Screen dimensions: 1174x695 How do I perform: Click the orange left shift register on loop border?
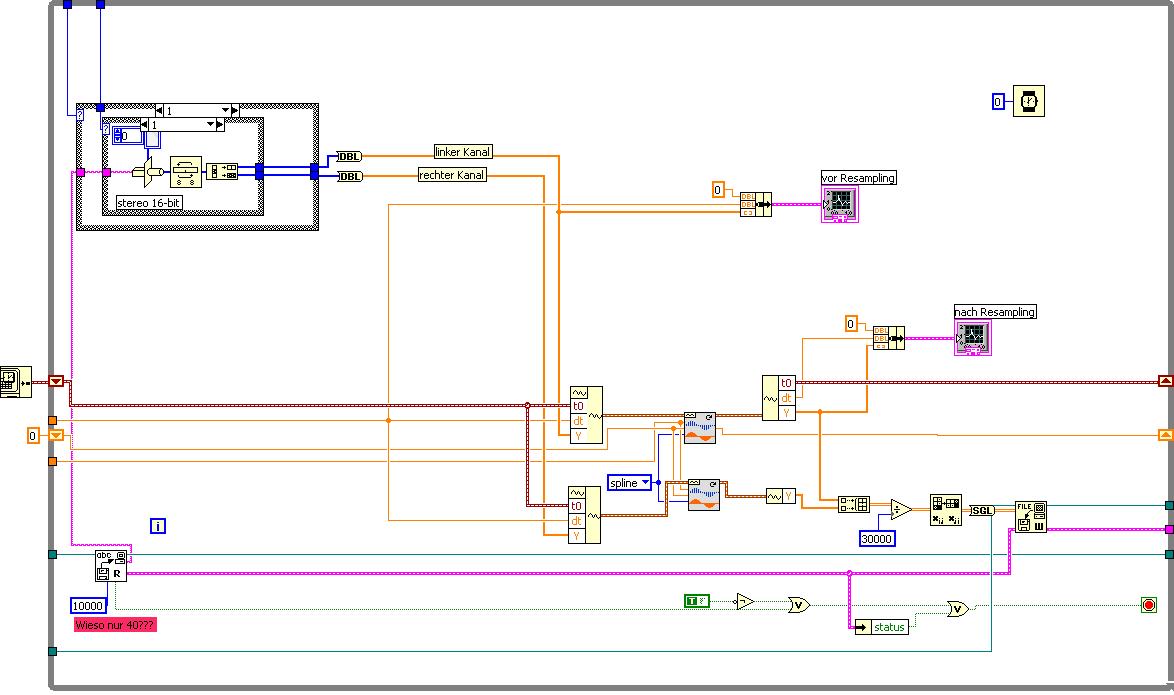tap(56, 436)
